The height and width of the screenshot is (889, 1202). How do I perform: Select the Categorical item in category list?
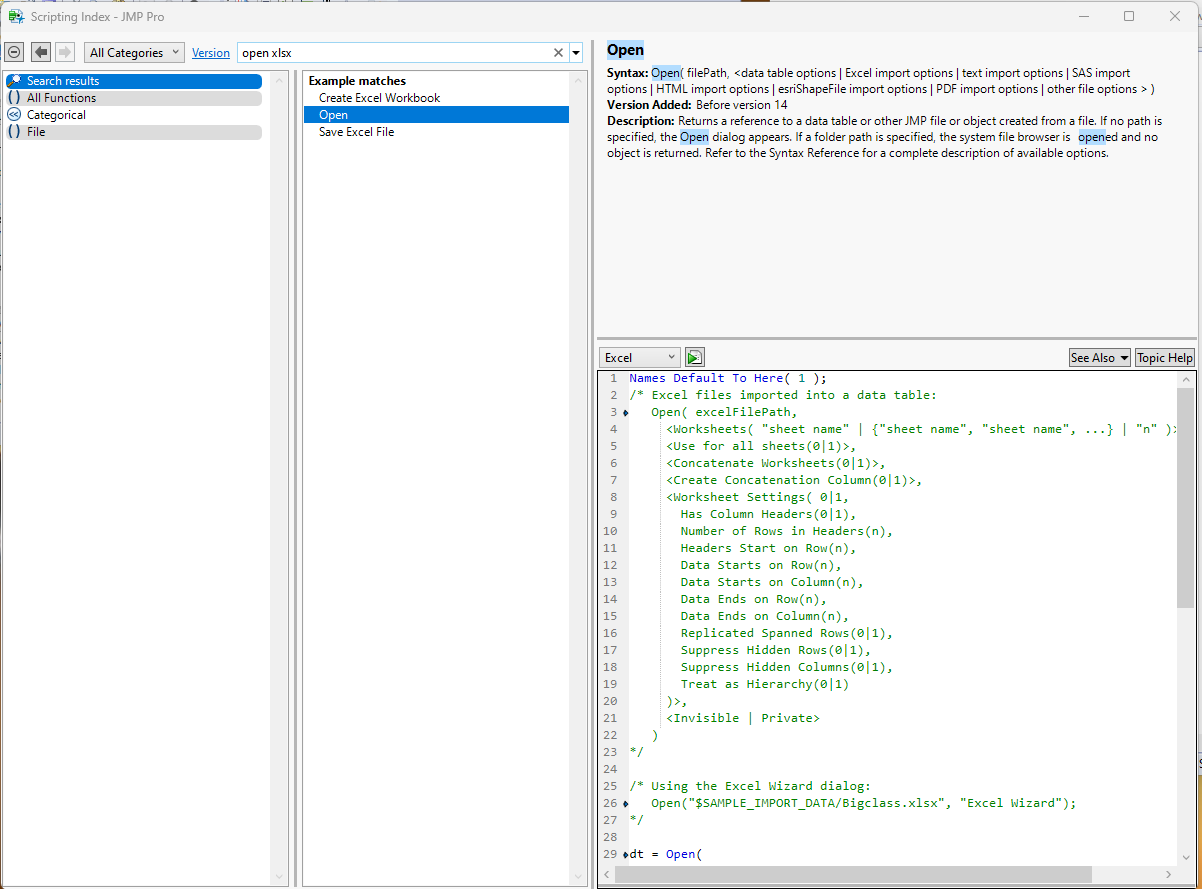pyautogui.click(x=56, y=115)
